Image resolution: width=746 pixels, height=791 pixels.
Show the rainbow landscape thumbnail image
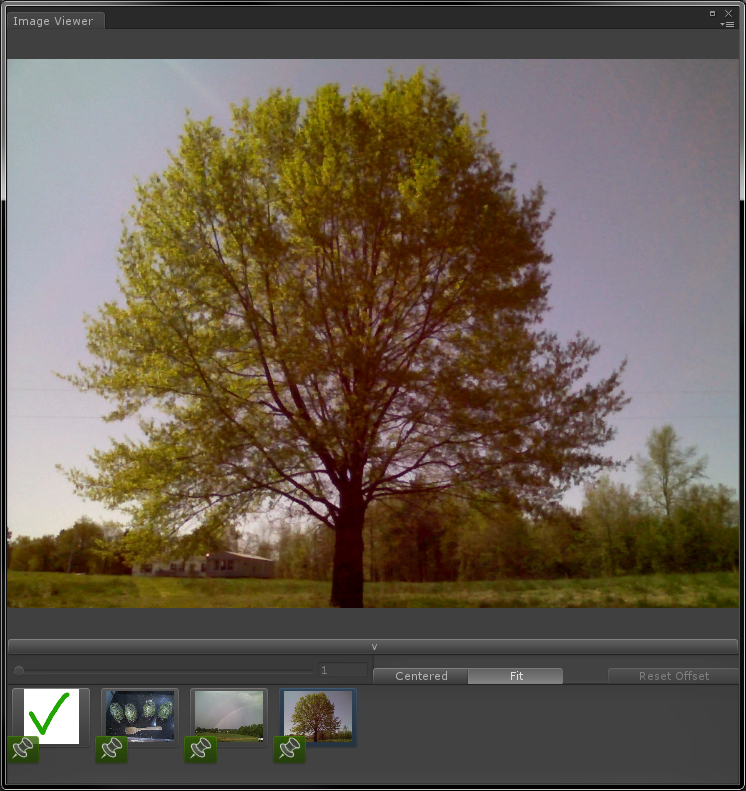click(x=230, y=714)
